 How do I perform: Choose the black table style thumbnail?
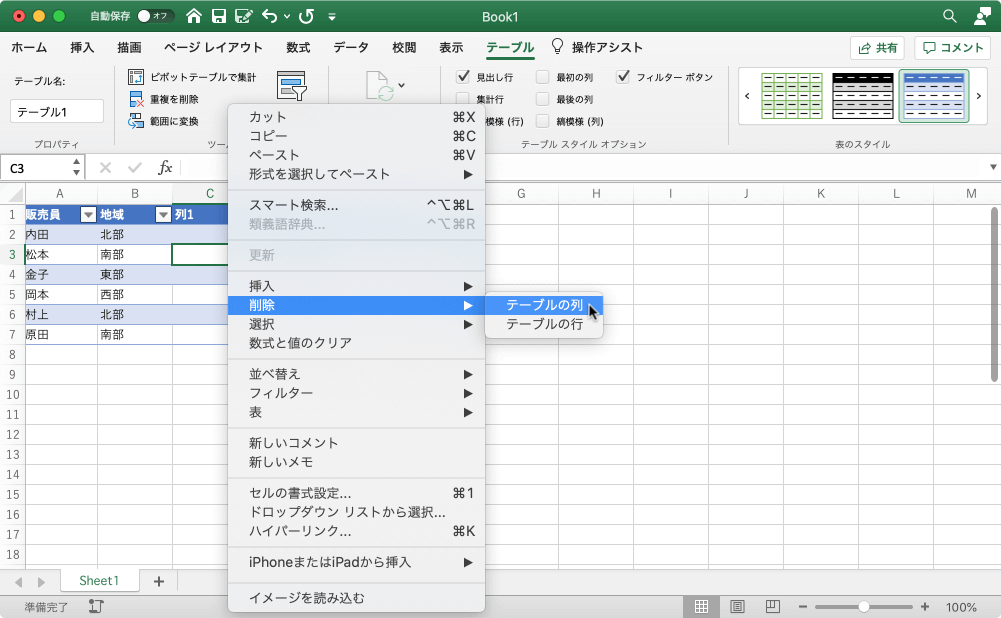pos(862,96)
